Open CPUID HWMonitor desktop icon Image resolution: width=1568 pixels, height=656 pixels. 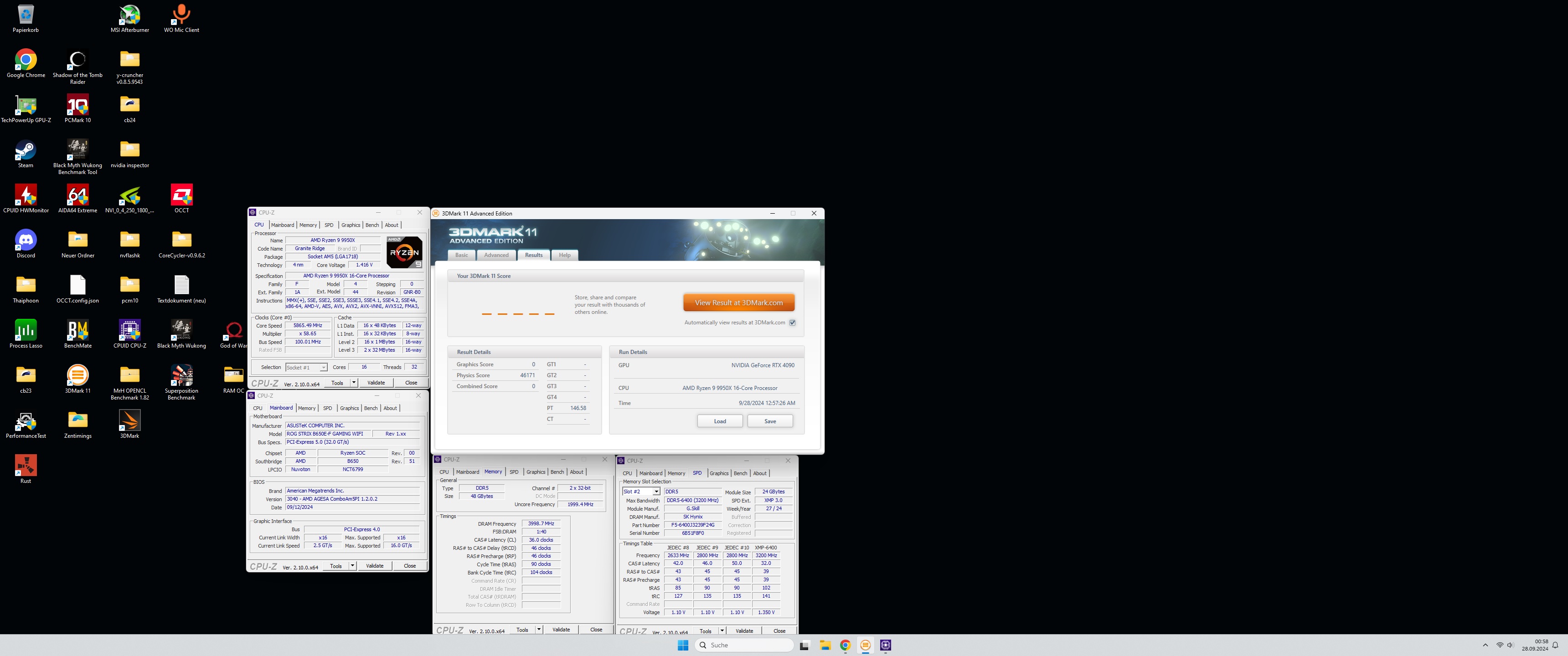(x=26, y=198)
